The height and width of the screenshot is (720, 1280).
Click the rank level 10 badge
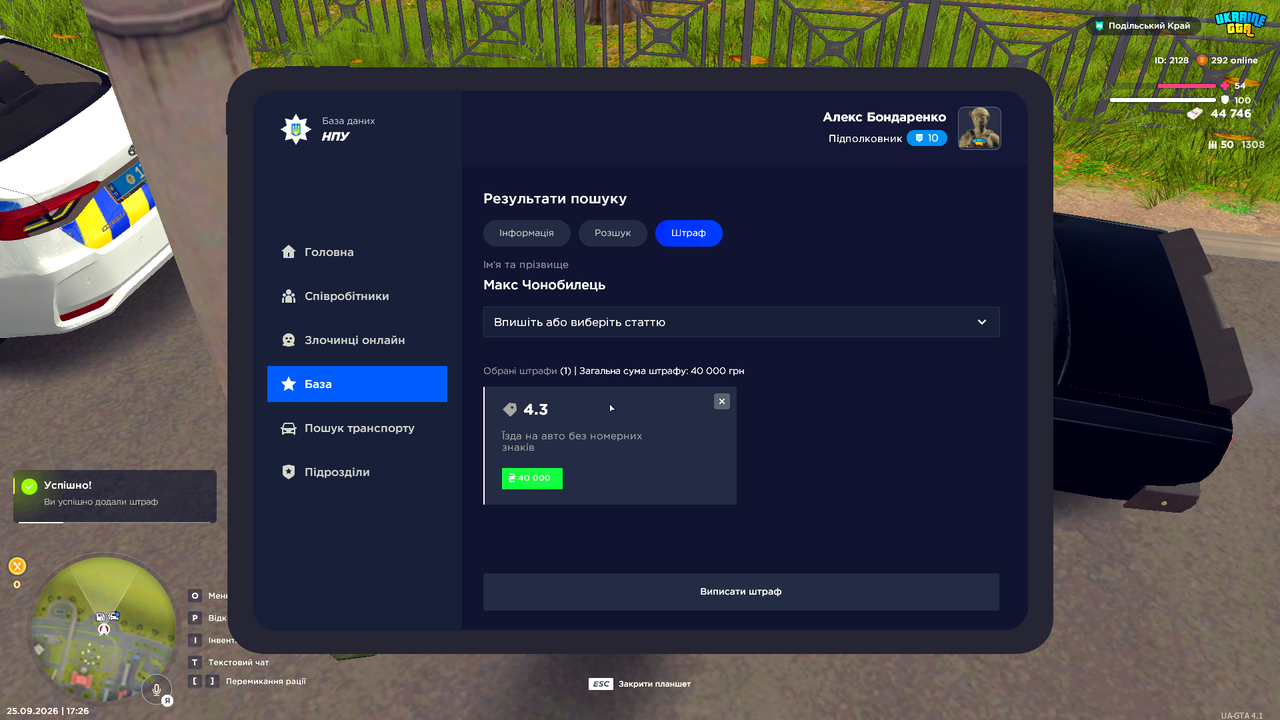pyautogui.click(x=927, y=138)
